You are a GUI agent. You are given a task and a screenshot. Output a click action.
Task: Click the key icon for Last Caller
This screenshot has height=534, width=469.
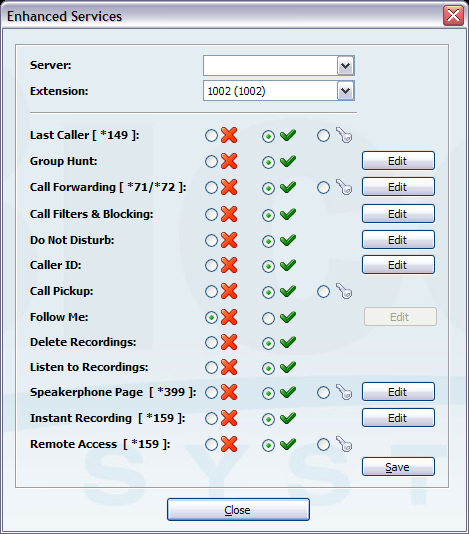coord(344,135)
